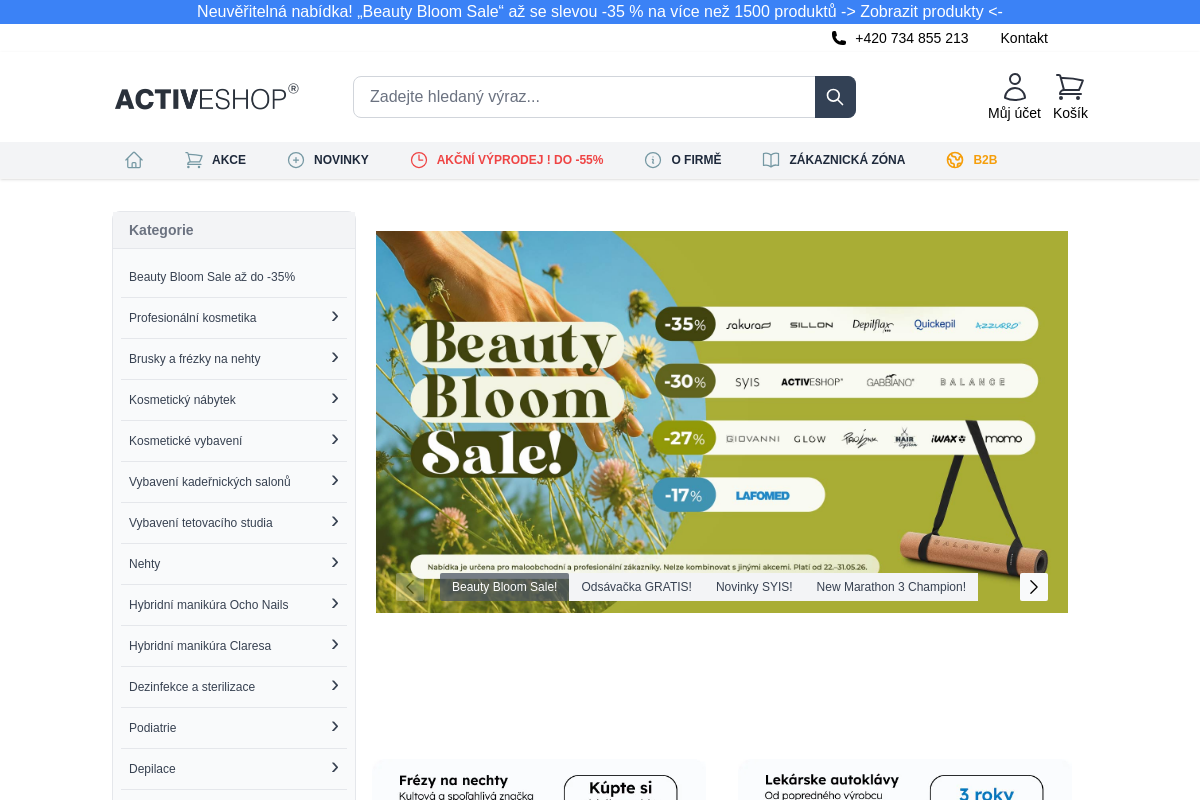Open Podiatrie category link
Image resolution: width=1200 pixels, height=800 pixels.
click(x=153, y=728)
